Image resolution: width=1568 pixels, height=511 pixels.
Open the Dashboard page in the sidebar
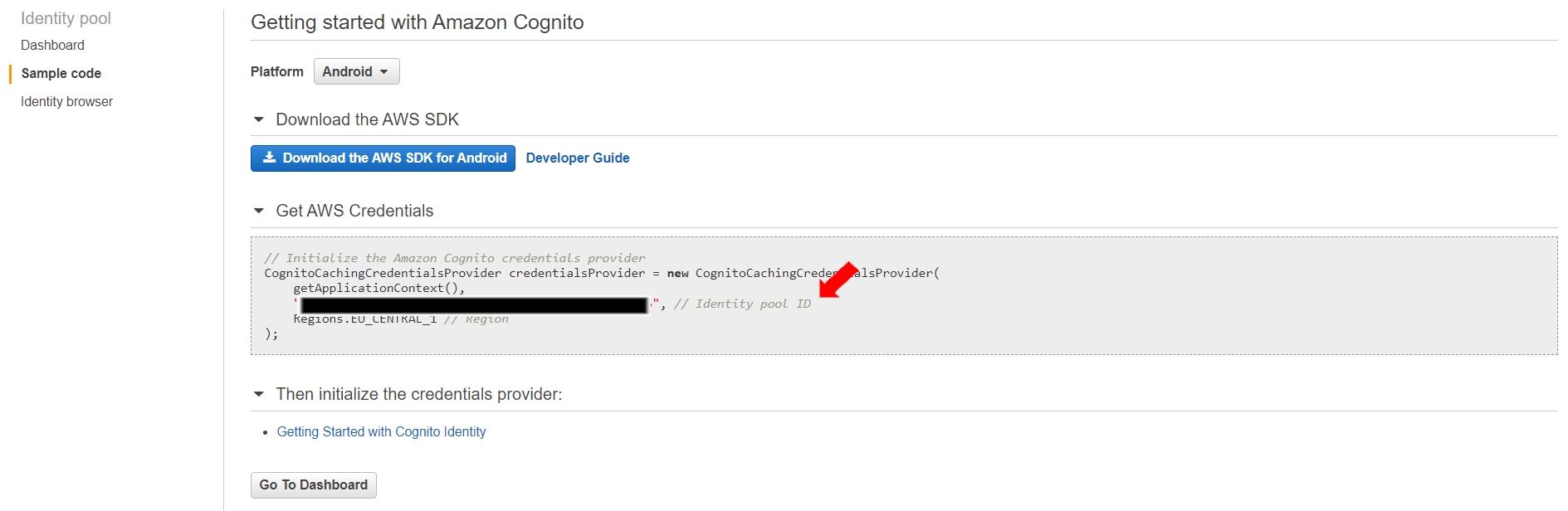tap(52, 46)
